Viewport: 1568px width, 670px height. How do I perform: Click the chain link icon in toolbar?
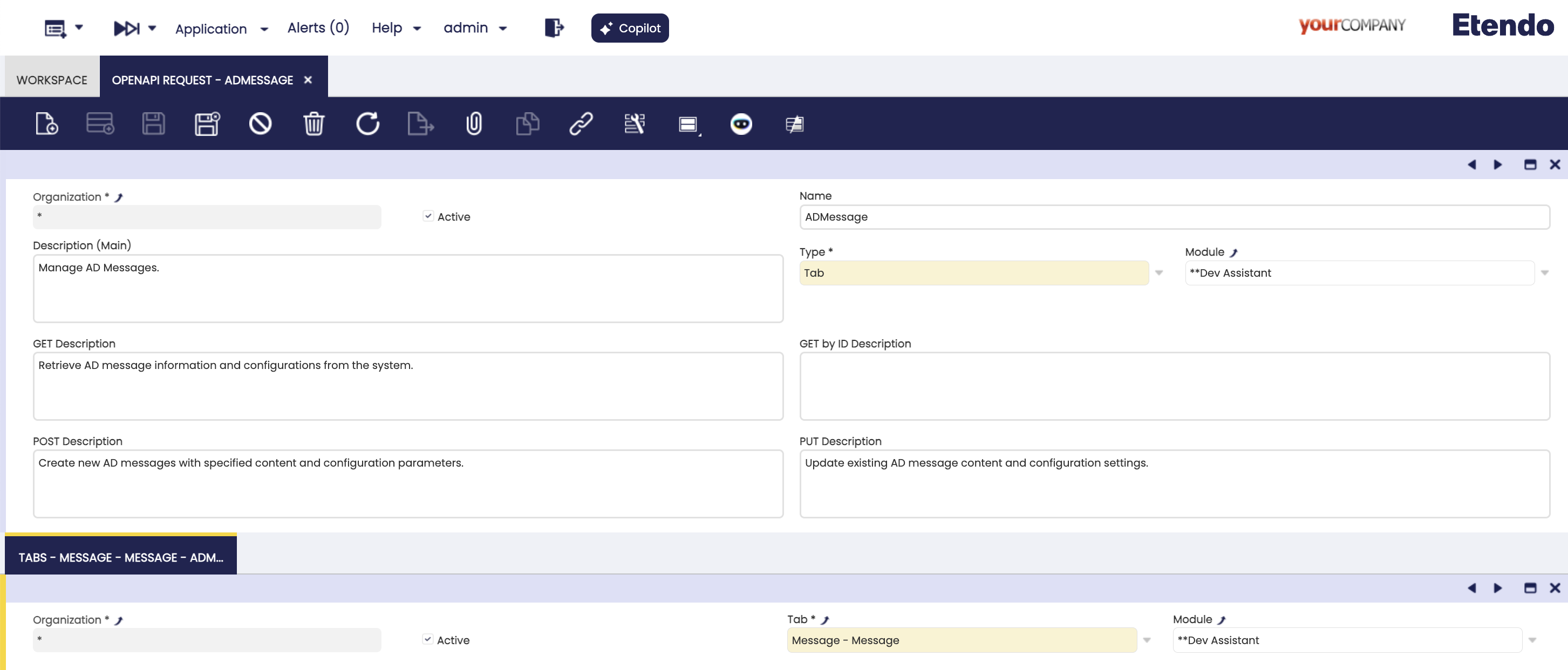[581, 124]
